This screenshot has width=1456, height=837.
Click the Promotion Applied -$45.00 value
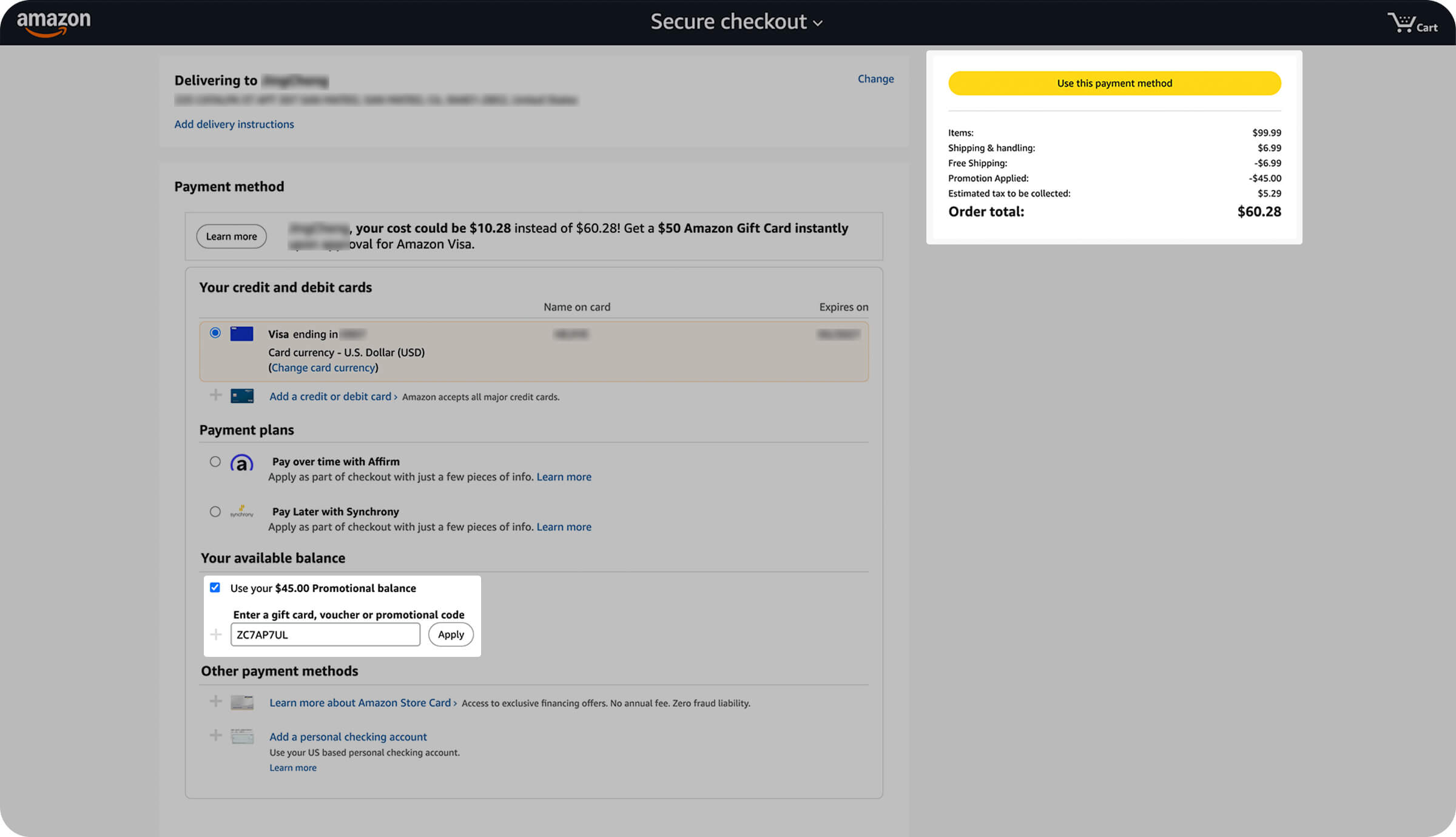(1265, 178)
